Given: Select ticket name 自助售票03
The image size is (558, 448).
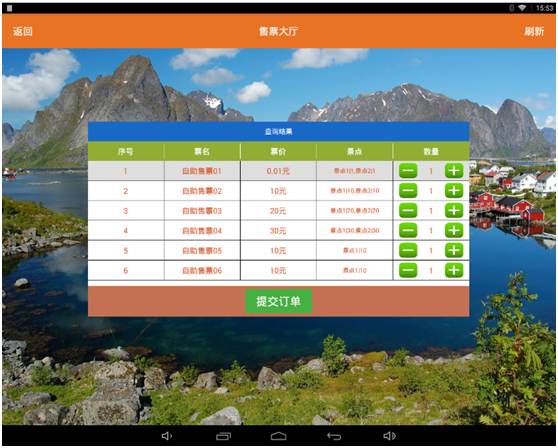Looking at the screenshot, I should pos(202,211).
